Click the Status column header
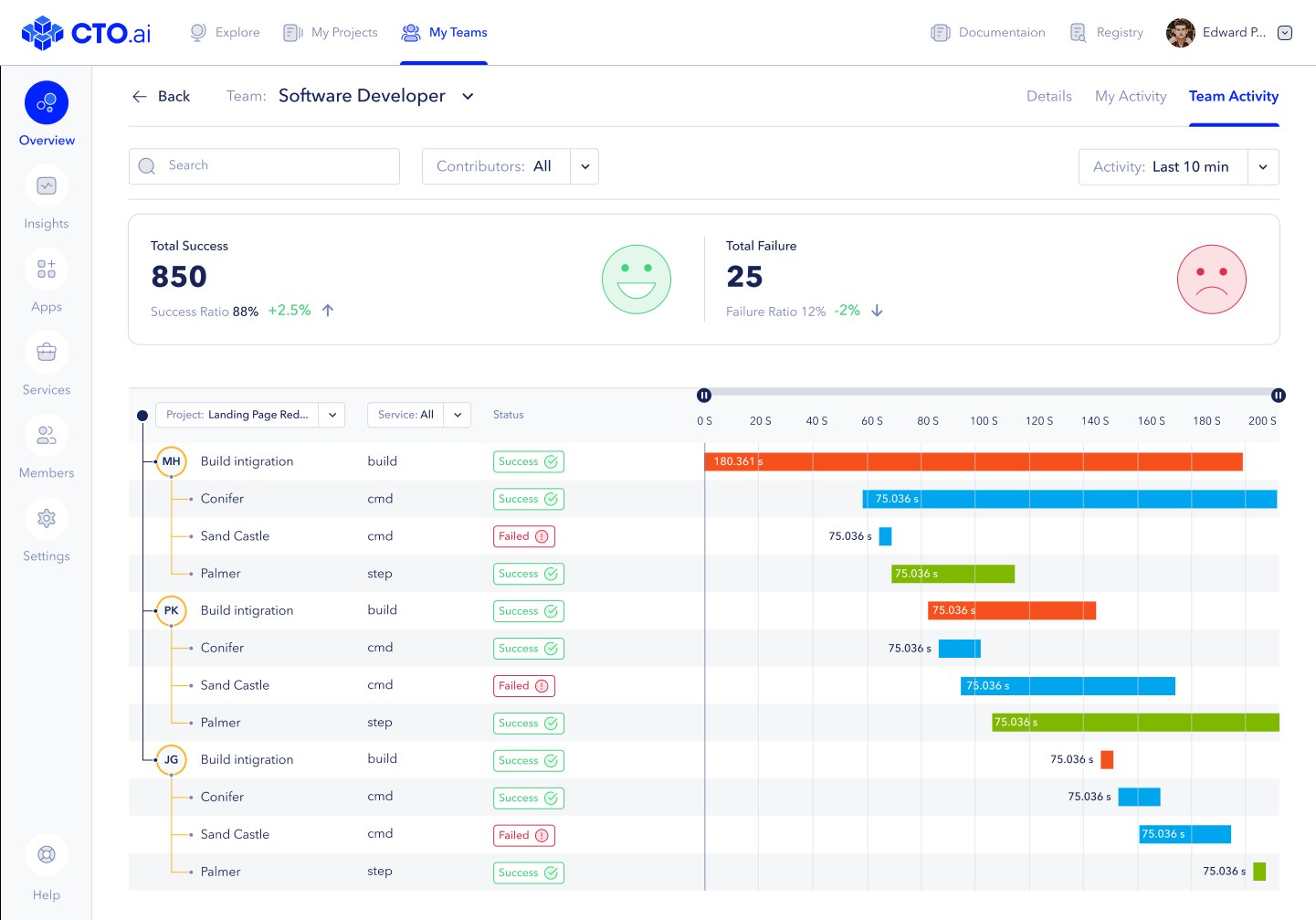Screen dimensions: 1316x920 pyautogui.click(x=509, y=415)
